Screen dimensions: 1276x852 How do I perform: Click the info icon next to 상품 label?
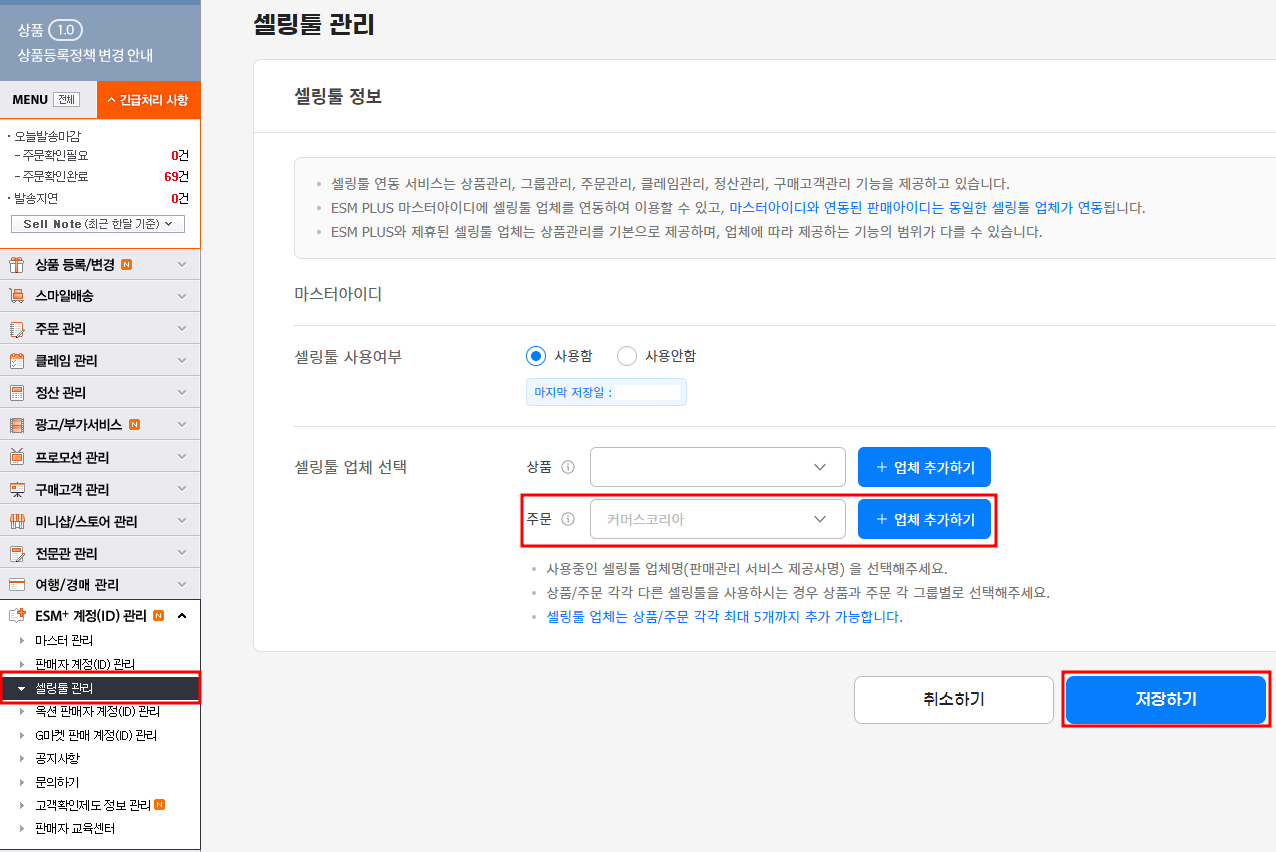coord(568,467)
